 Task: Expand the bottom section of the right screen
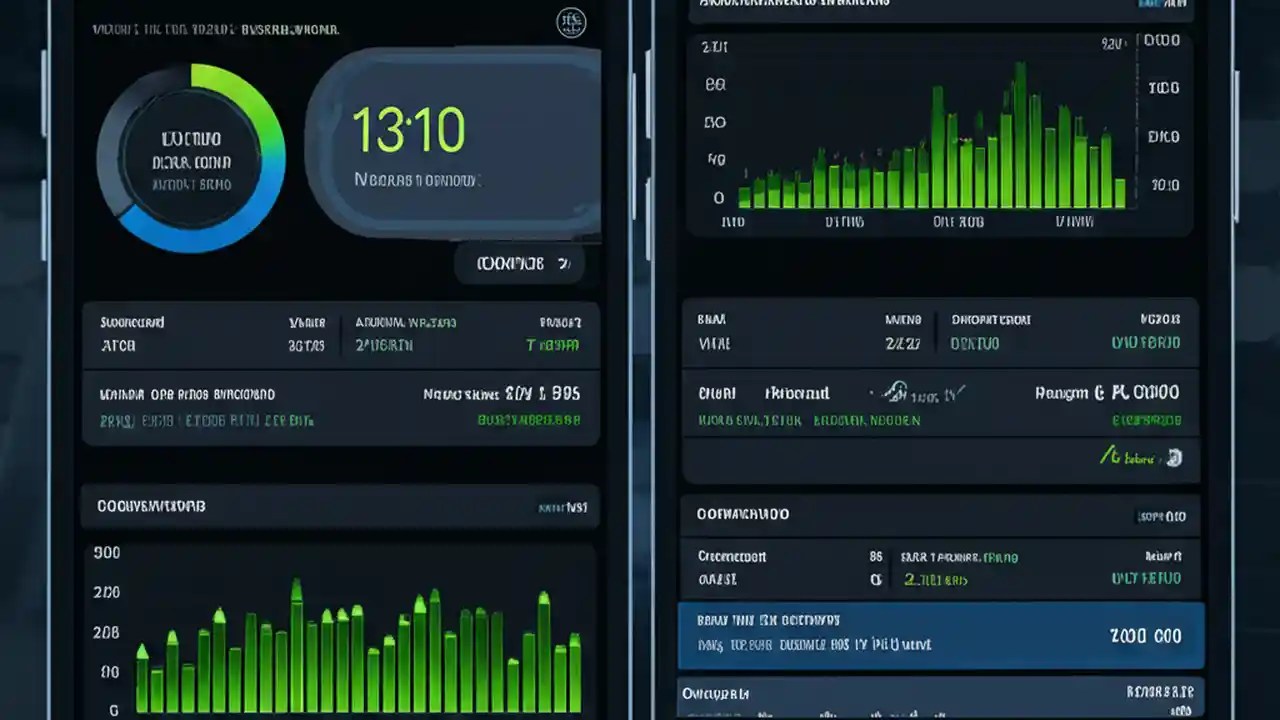coord(940,695)
